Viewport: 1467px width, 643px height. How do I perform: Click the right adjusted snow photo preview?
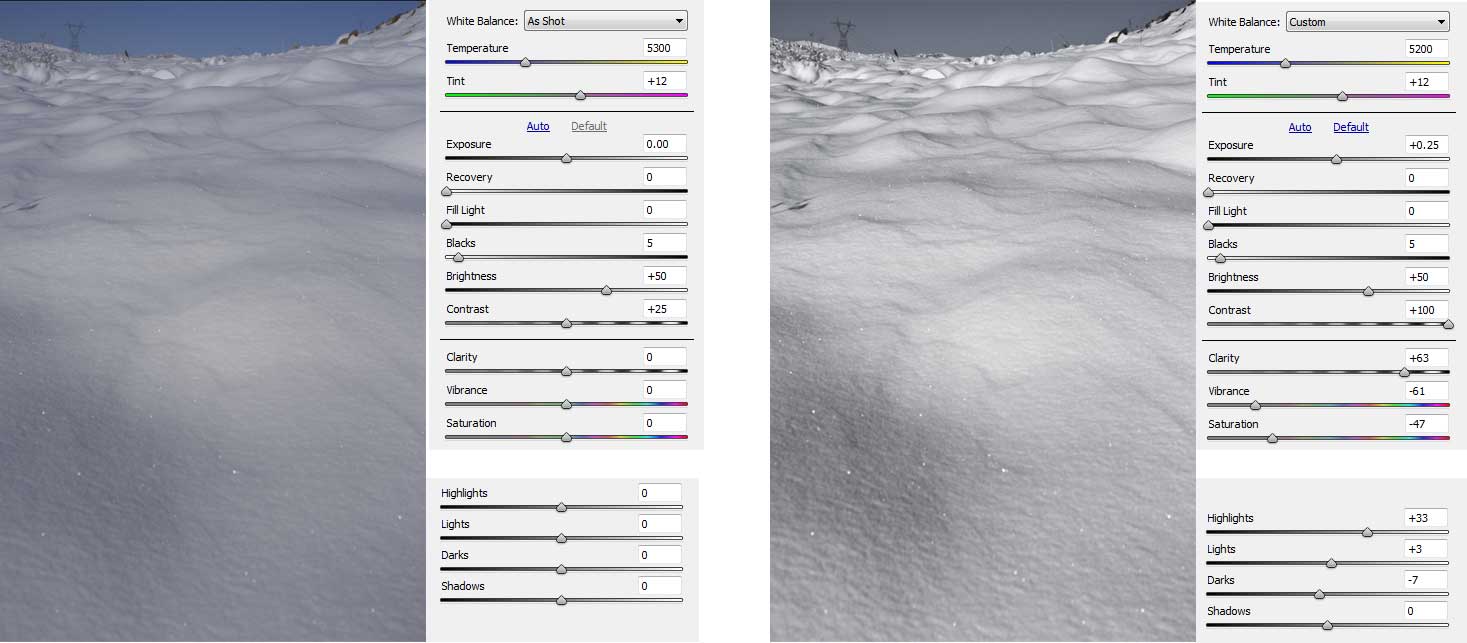point(983,321)
